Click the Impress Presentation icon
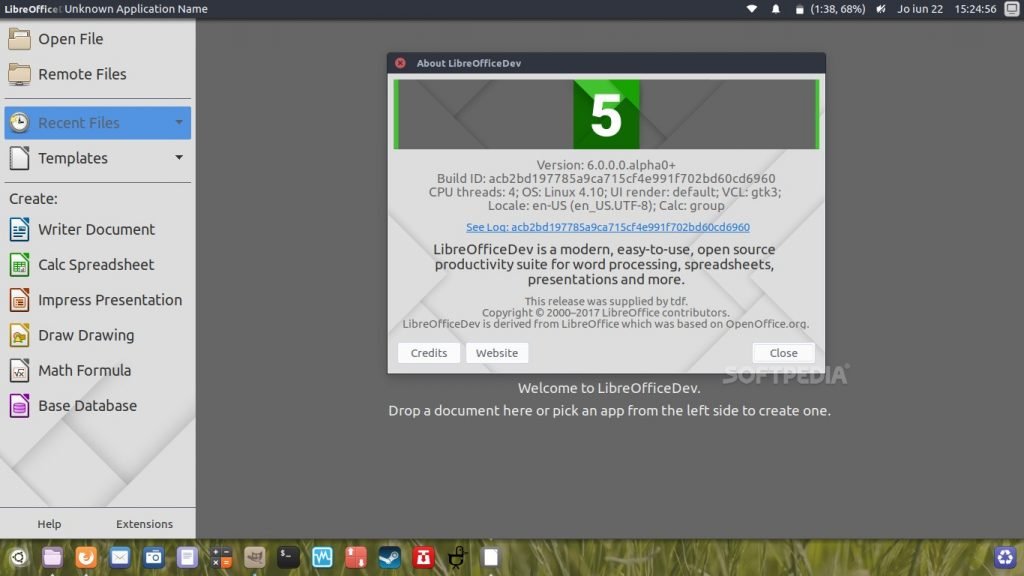Image resolution: width=1024 pixels, height=576 pixels. click(19, 300)
